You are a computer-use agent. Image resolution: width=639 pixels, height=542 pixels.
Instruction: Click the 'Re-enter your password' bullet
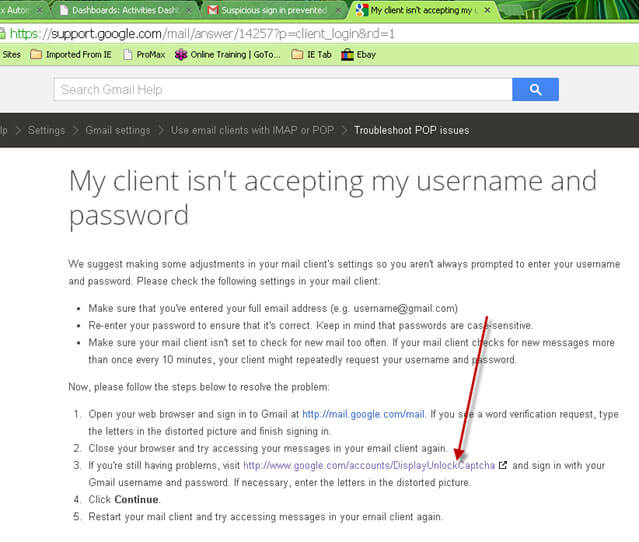pyautogui.click(x=310, y=326)
